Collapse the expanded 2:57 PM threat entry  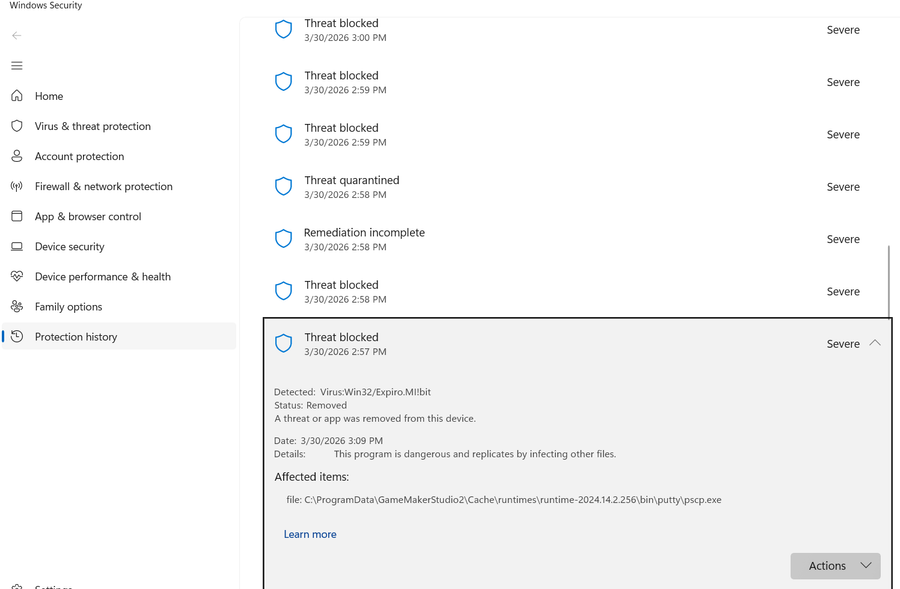pyautogui.click(x=875, y=343)
